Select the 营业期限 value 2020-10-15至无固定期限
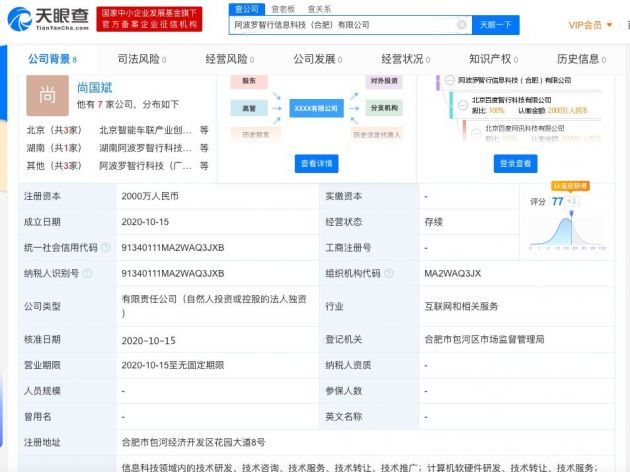This screenshot has height=472, width=630. coord(173,365)
